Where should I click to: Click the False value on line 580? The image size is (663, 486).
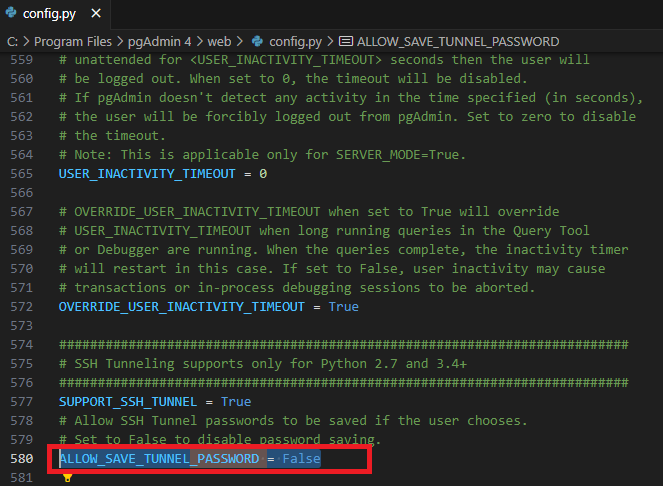[301, 458]
